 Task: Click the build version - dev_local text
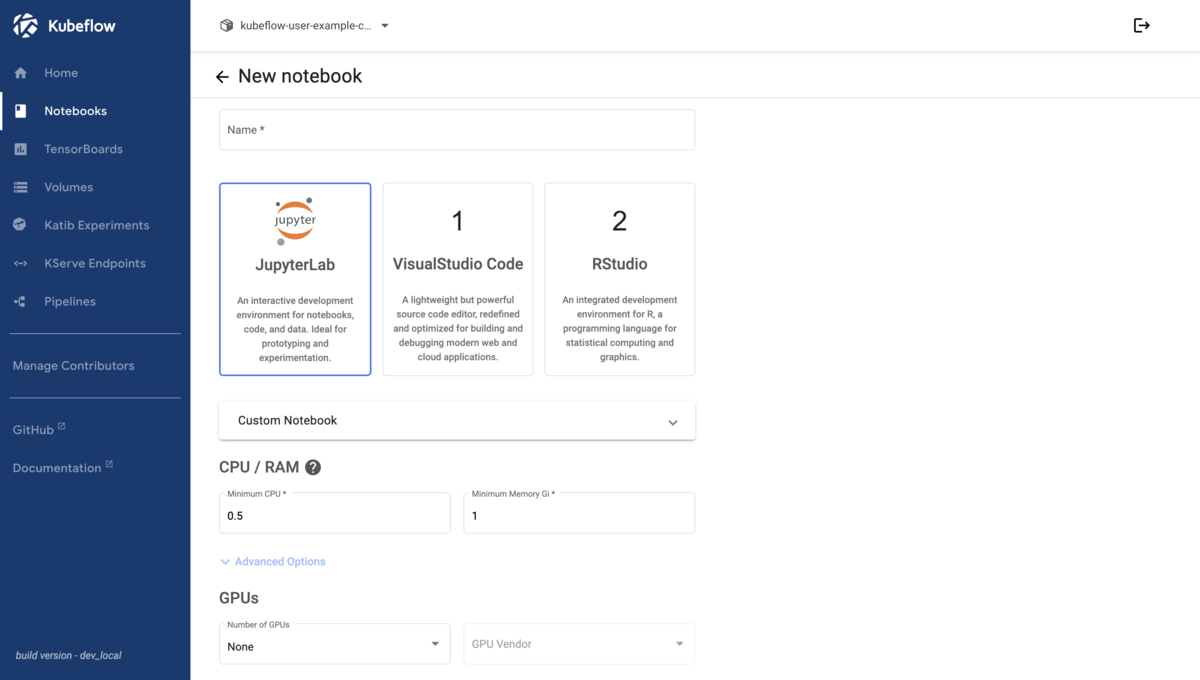click(69, 656)
